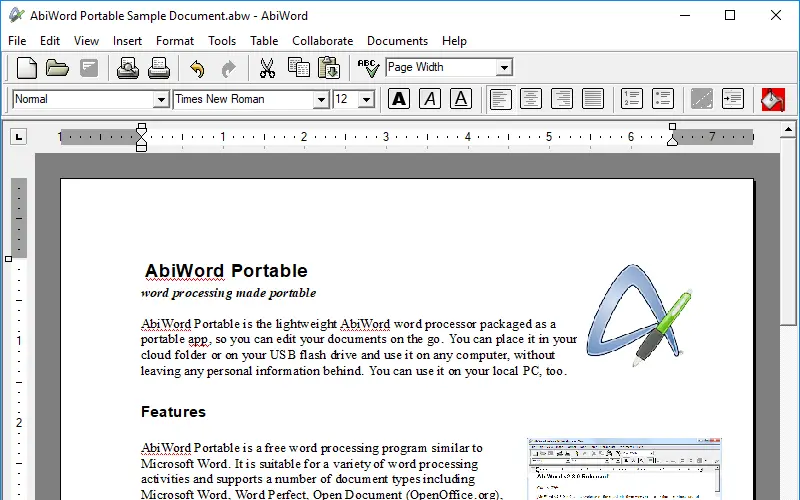Click the tab stop type selector on the ruler
This screenshot has height=500, width=800.
(19, 137)
